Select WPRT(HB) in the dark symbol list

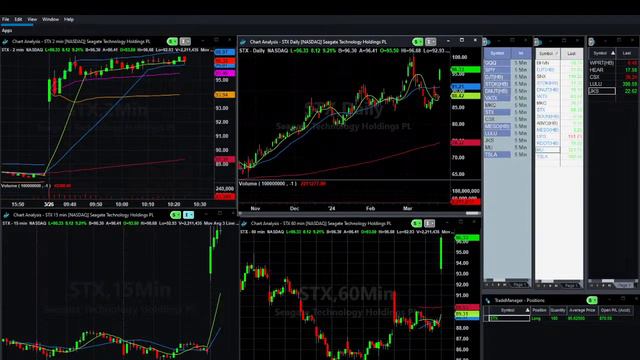click(x=613, y=63)
